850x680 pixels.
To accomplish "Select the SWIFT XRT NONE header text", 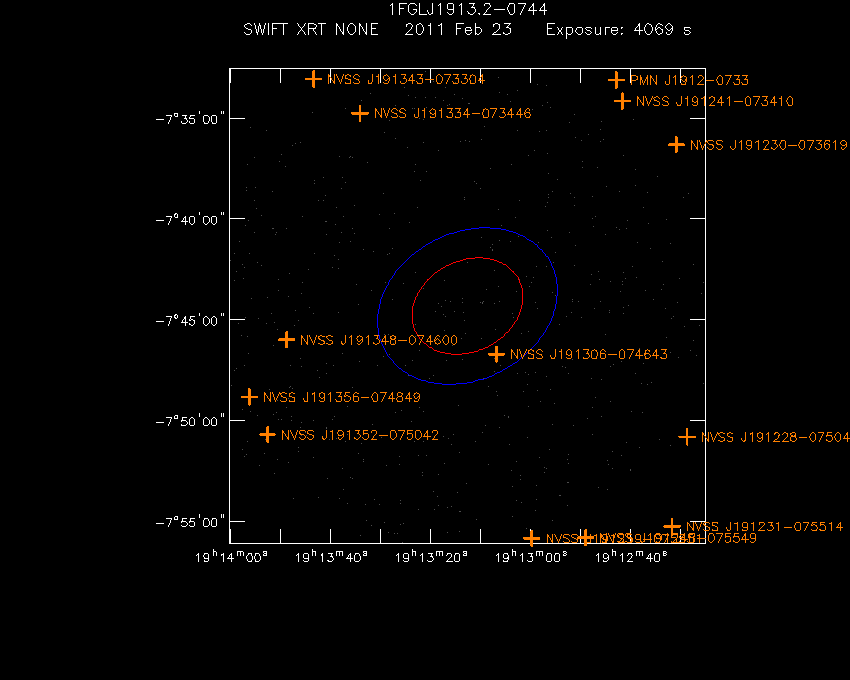I will (311, 29).
